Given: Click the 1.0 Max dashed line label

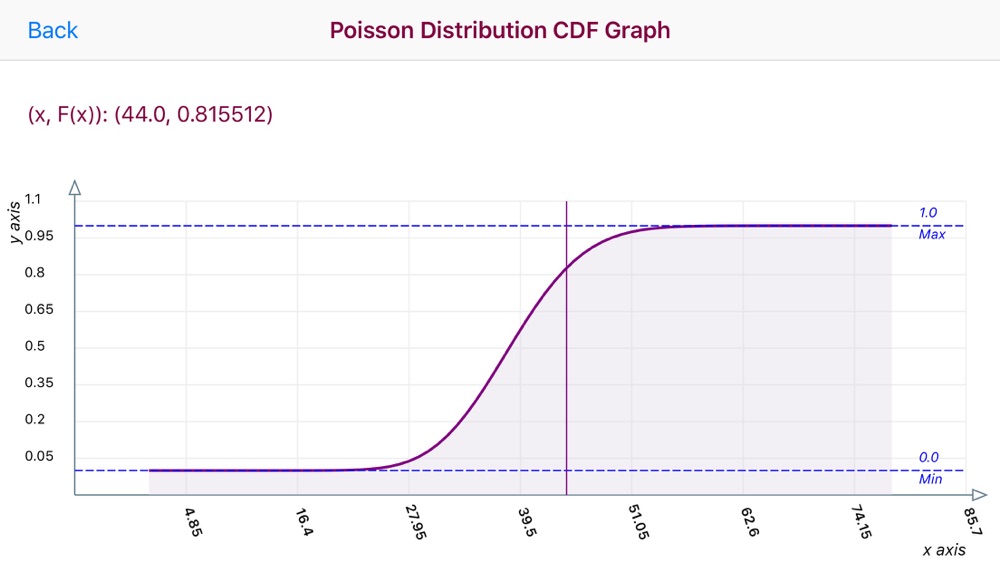Looking at the screenshot, I should 931,223.
